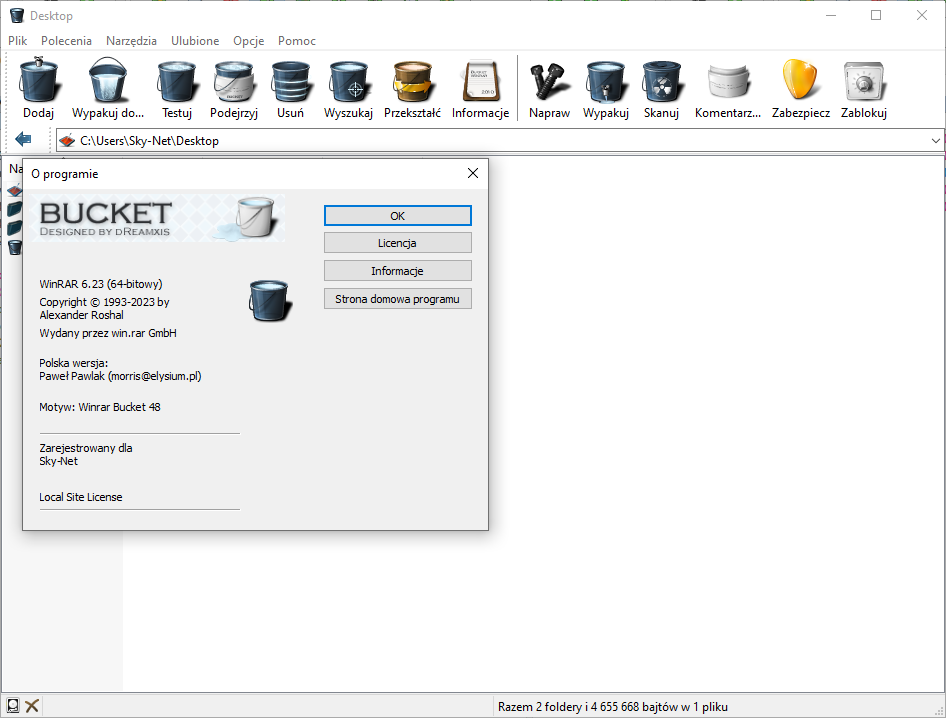Viewport: 946px width, 718px height.
Task: Close the O programie dialog
Action: point(473,174)
